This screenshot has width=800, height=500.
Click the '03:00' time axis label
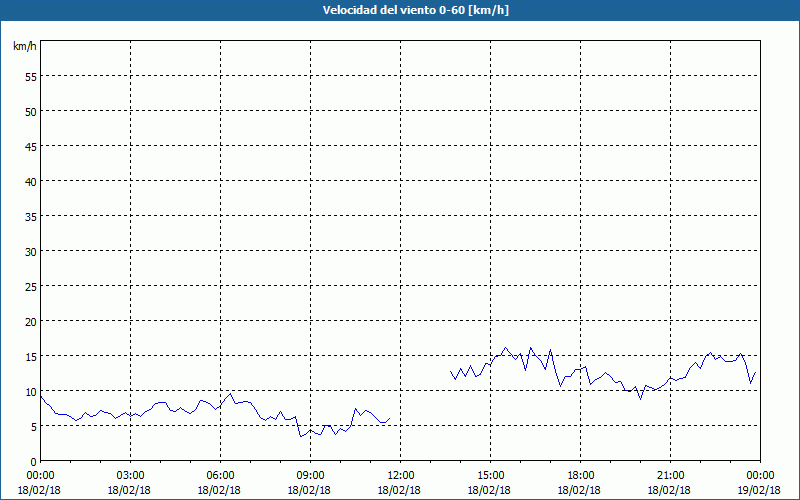[x=131, y=476]
